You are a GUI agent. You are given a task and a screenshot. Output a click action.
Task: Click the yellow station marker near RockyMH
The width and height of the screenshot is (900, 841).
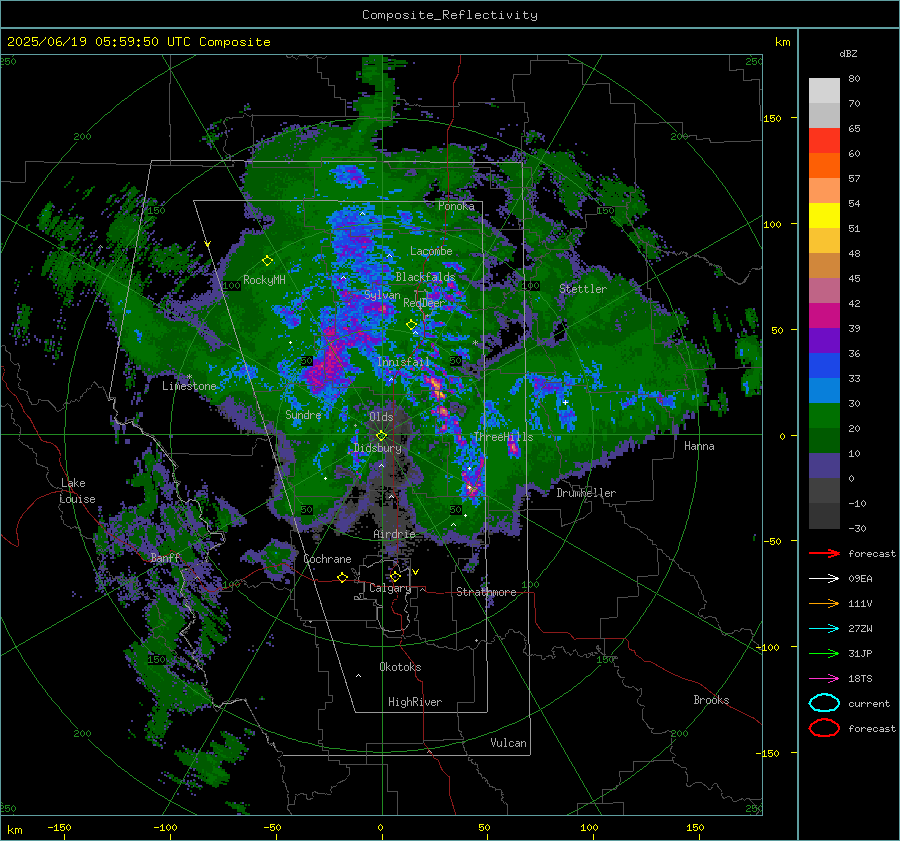pos(267,261)
